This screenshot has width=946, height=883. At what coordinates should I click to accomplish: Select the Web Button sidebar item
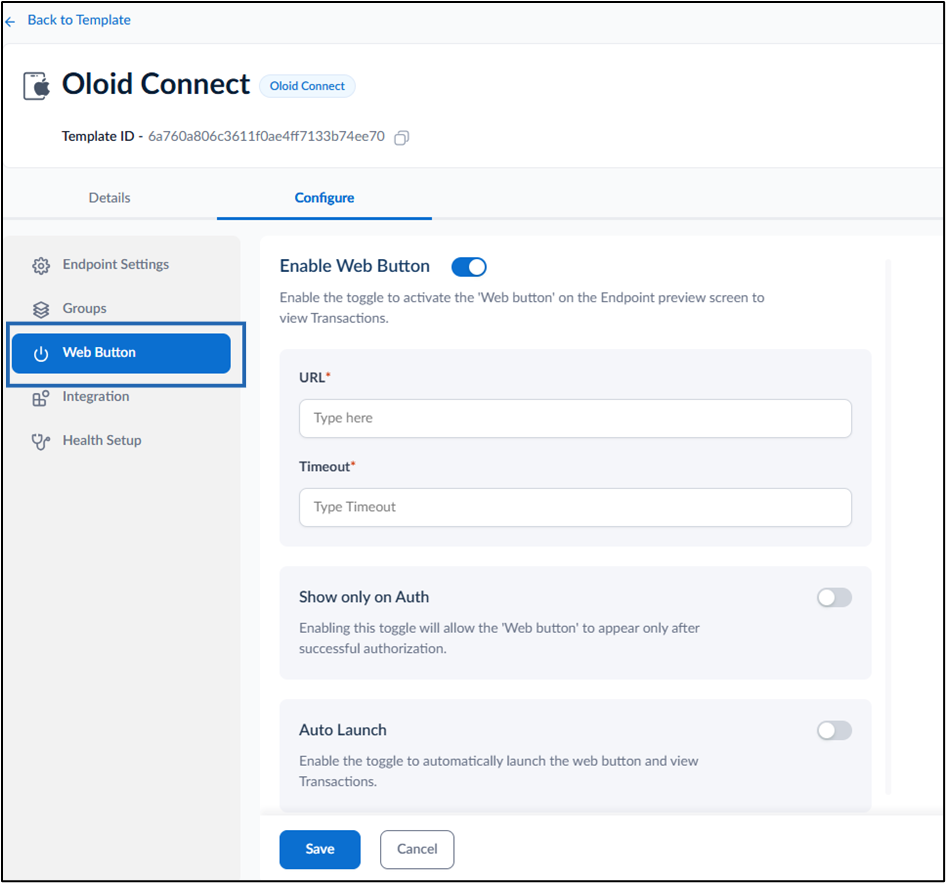pos(121,353)
